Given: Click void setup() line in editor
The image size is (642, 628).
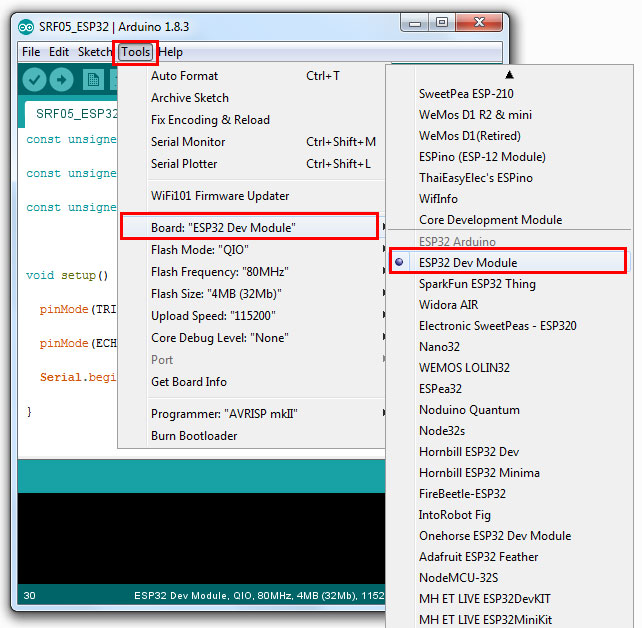Looking at the screenshot, I should [x=67, y=275].
